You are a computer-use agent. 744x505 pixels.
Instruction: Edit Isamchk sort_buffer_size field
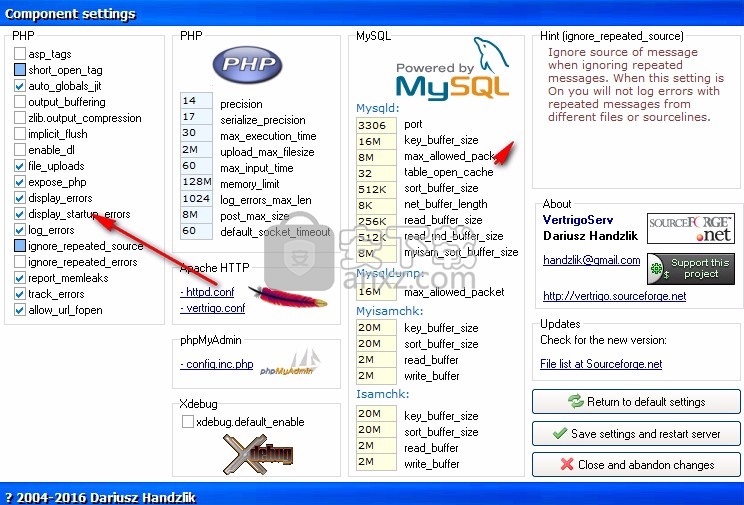coord(376,430)
